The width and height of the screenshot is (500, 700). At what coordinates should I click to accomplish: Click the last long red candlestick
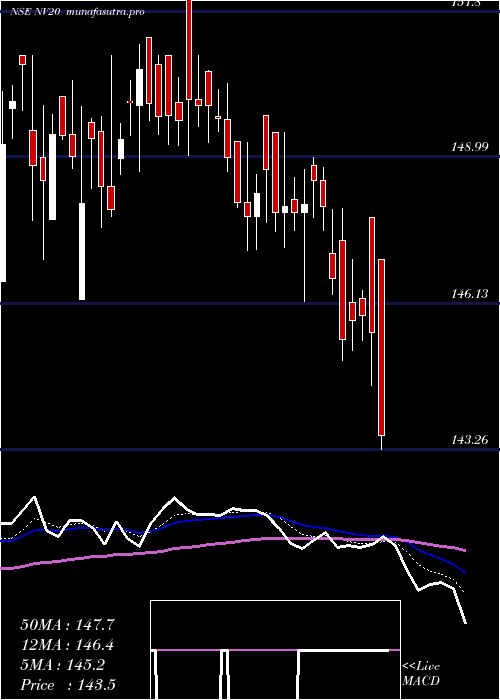(x=381, y=347)
